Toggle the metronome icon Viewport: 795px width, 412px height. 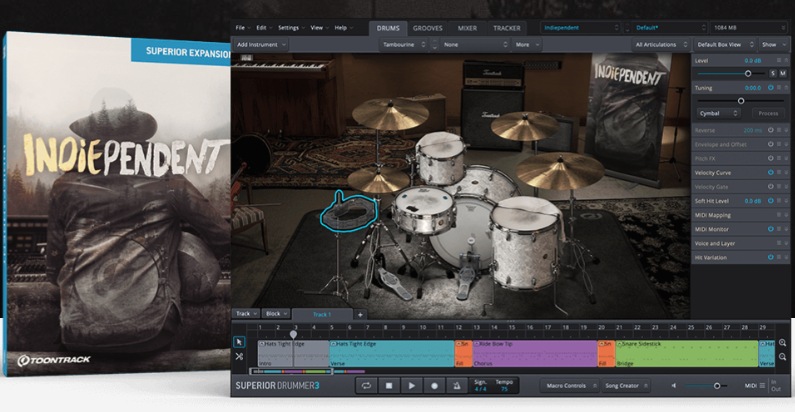[x=456, y=386]
